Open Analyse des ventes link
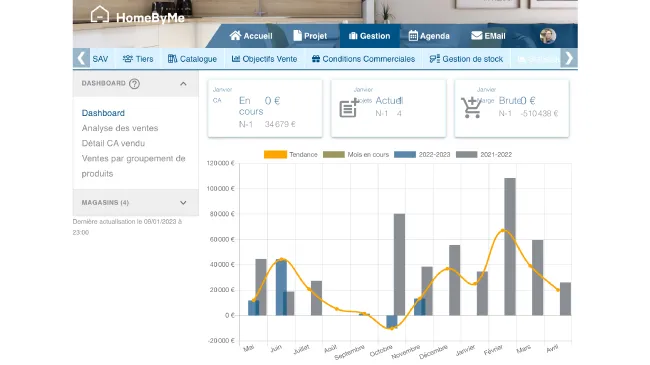650x365 pixels. click(x=120, y=128)
